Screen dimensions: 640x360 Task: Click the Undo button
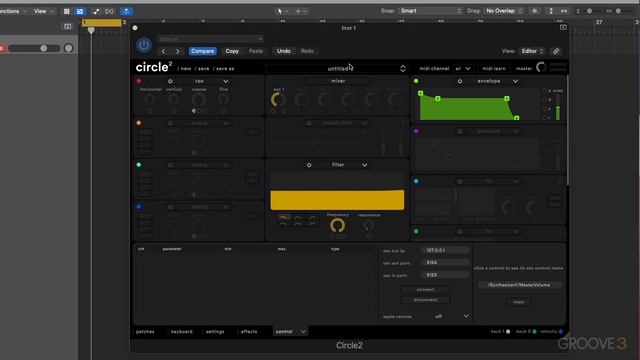coord(283,51)
